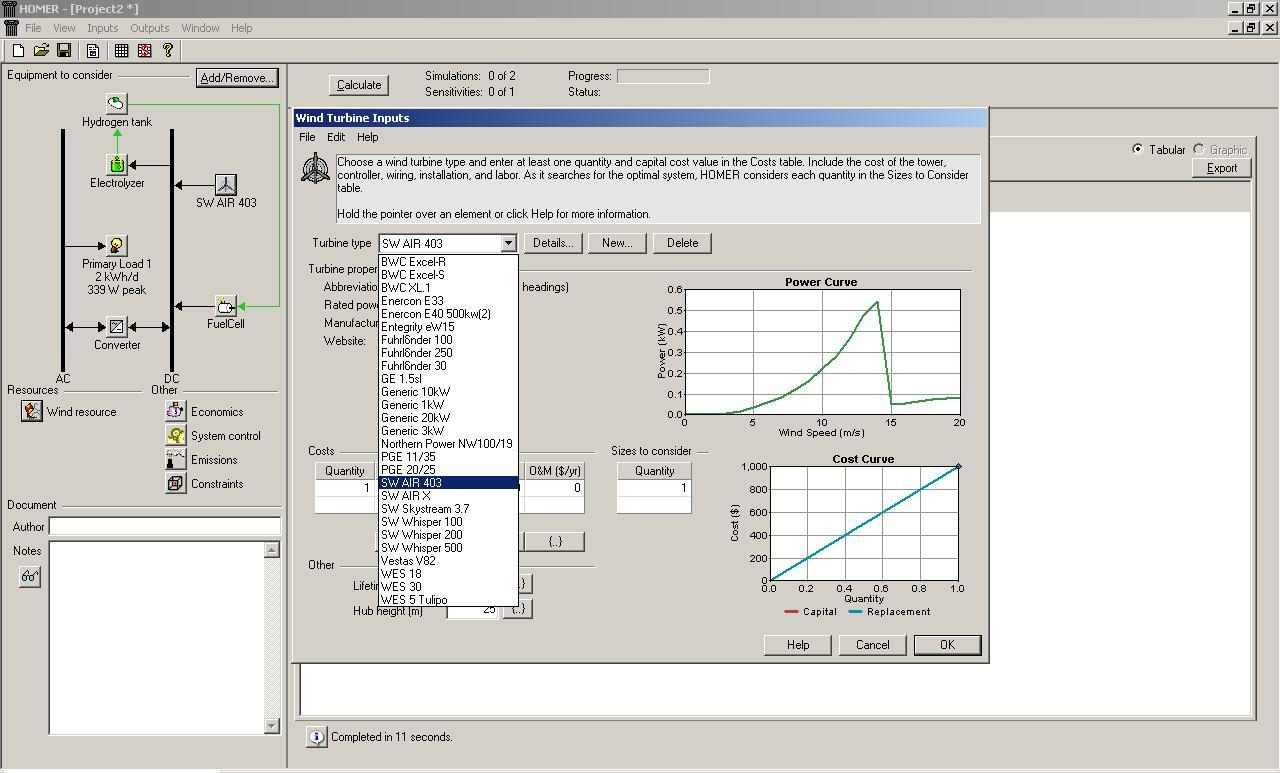Open Primary Load 1 light bulb icon
This screenshot has height=773, width=1280.
pyautogui.click(x=117, y=246)
